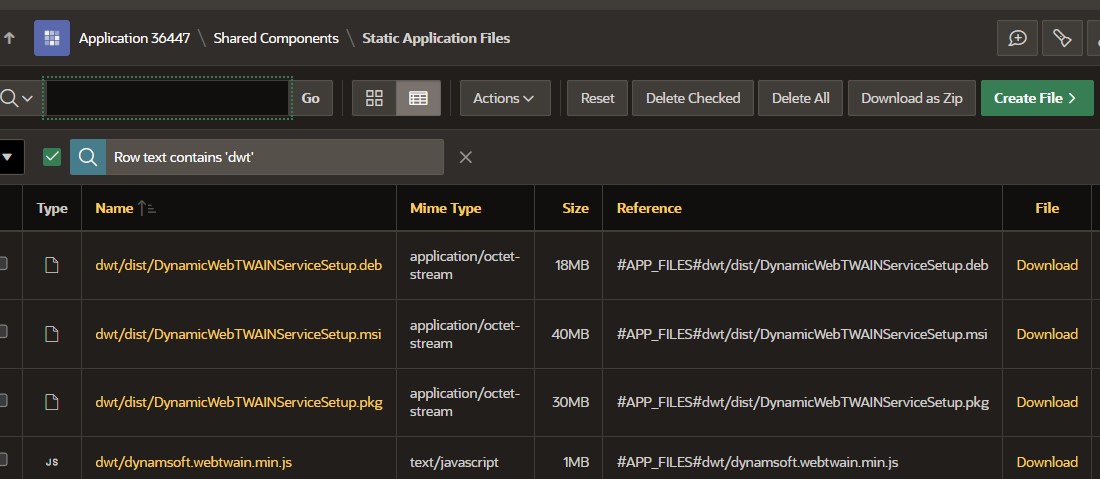
Task: Open the Reference column header menu
Action: (x=649, y=208)
